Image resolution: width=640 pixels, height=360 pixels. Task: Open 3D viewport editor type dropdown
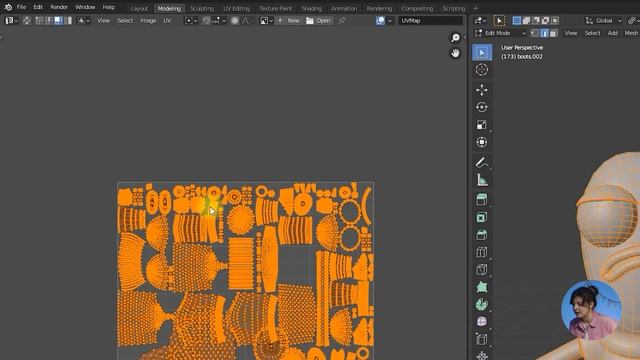click(480, 20)
